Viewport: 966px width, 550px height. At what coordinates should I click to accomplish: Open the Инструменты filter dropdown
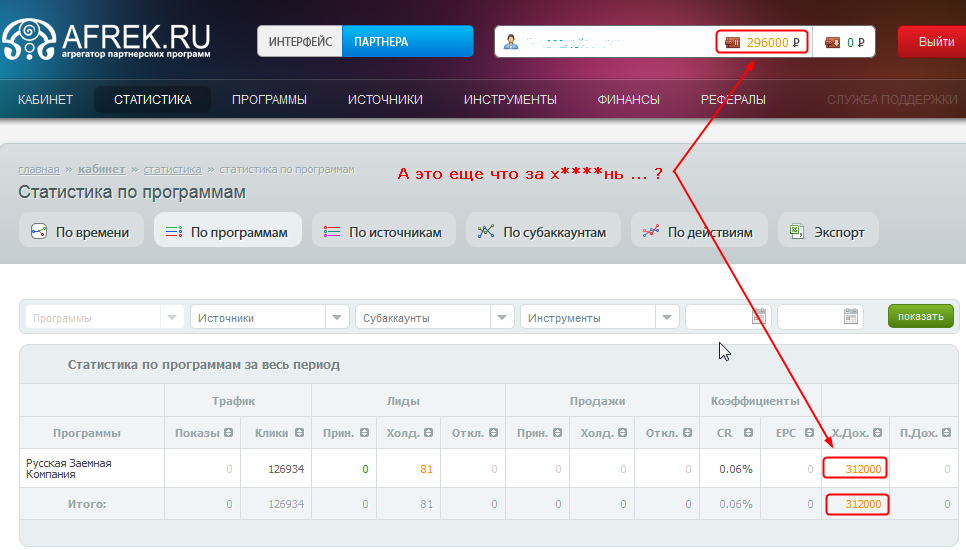667,317
